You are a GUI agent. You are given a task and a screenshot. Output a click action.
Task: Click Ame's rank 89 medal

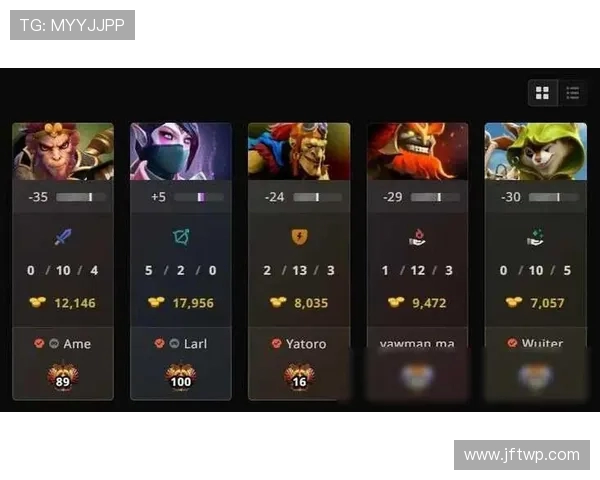point(63,377)
